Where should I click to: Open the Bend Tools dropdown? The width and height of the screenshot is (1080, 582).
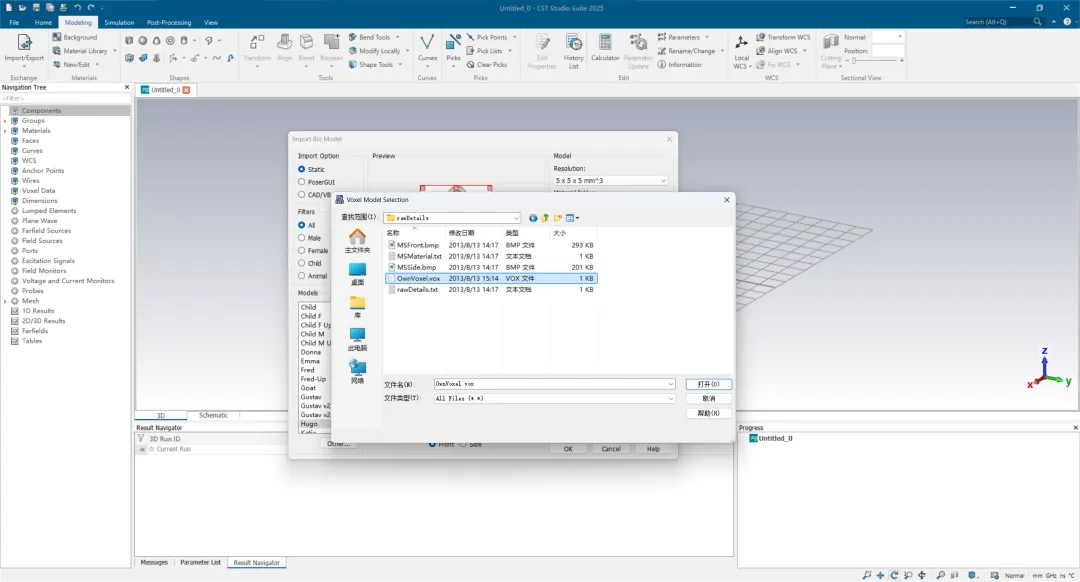[374, 37]
